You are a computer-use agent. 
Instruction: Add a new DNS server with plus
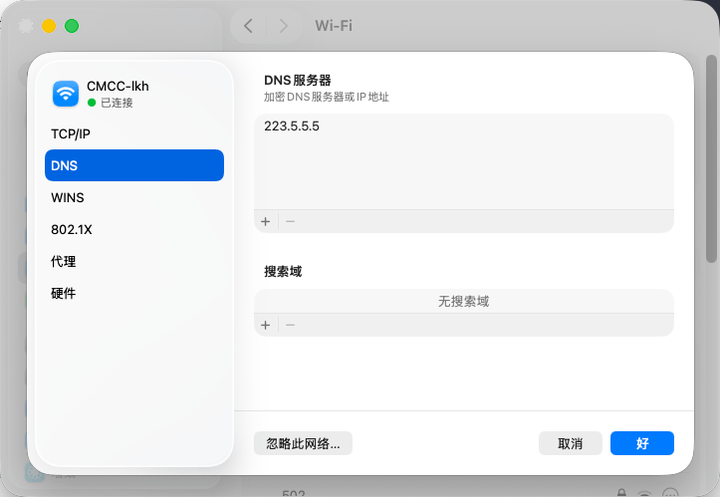(265, 221)
